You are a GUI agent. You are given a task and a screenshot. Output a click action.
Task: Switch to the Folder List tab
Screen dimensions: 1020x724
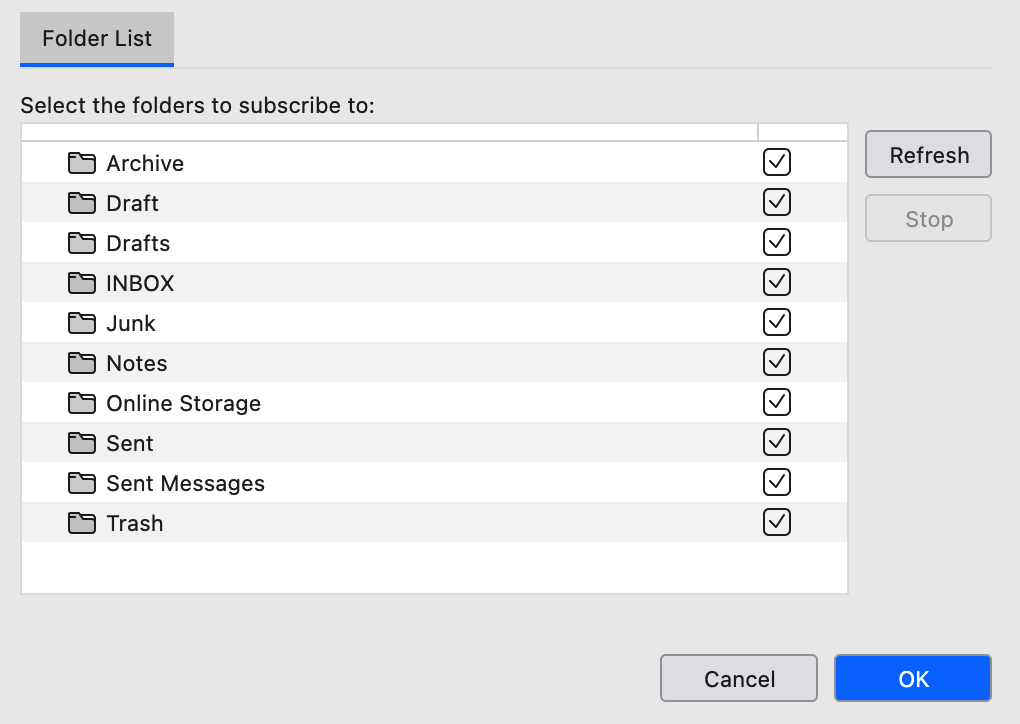tap(97, 39)
